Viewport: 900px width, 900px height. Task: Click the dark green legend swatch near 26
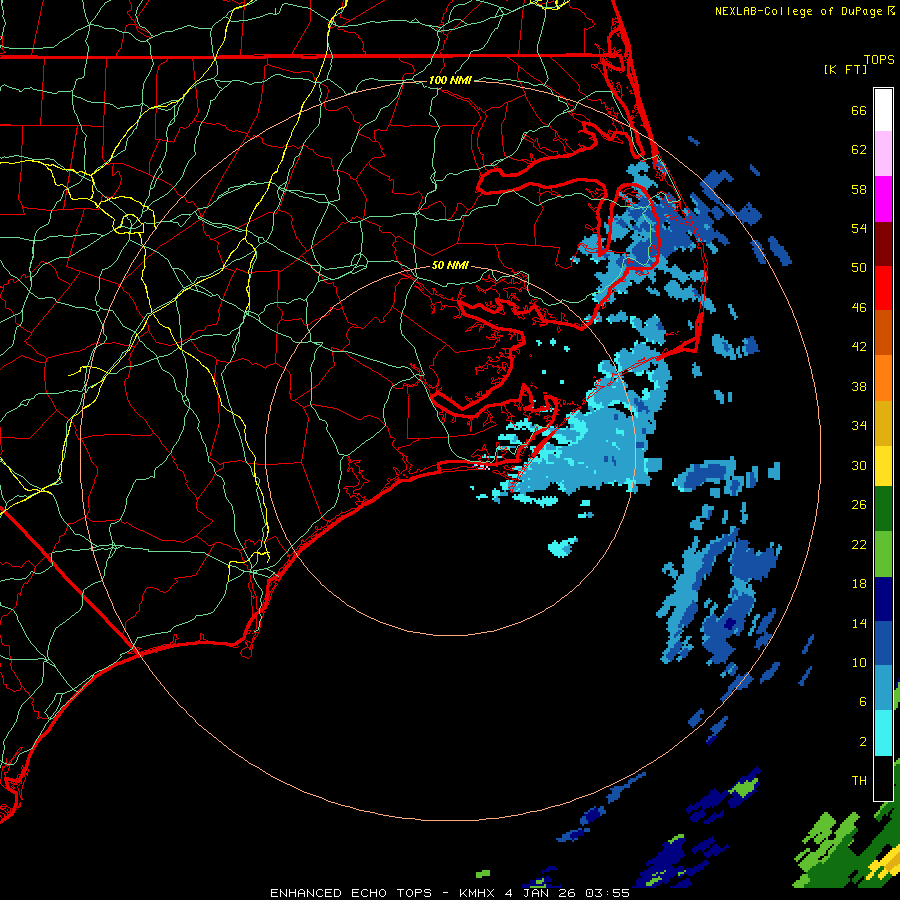883,509
